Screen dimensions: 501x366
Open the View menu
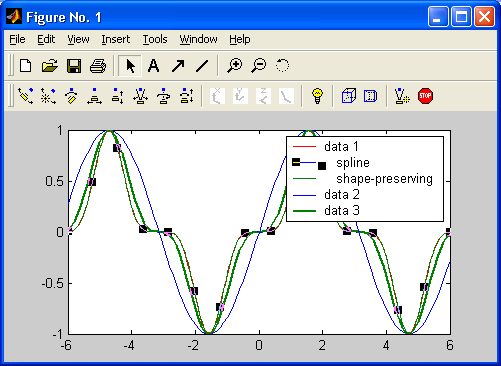pyautogui.click(x=78, y=39)
